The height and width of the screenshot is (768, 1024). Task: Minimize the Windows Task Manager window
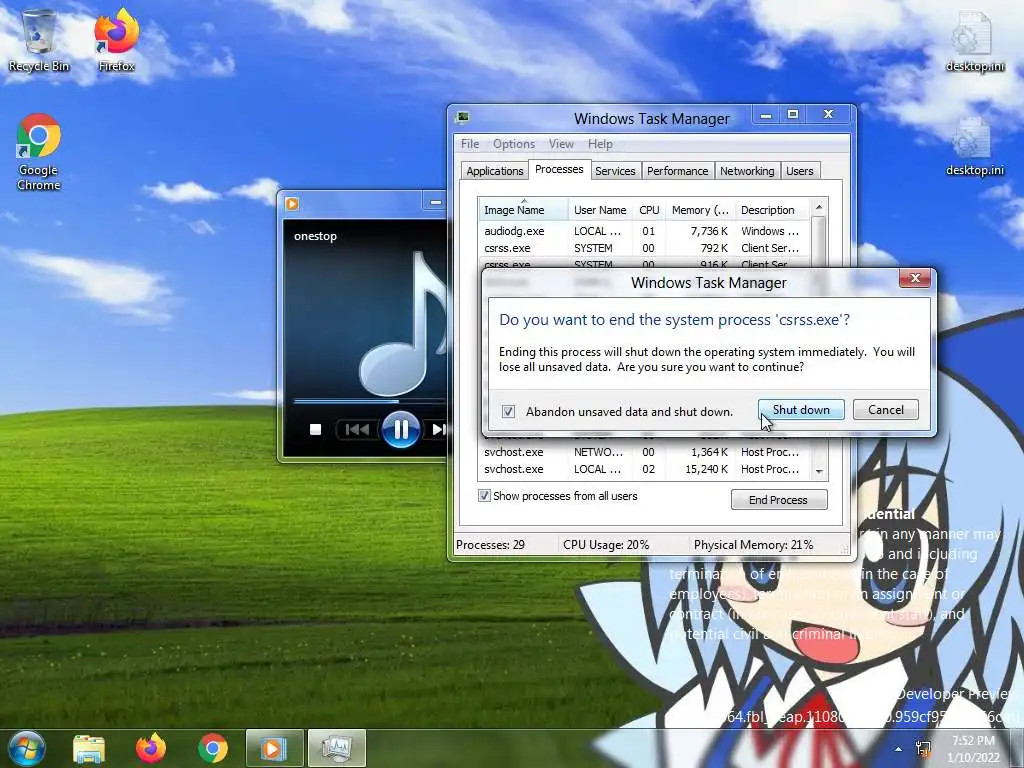coord(765,115)
